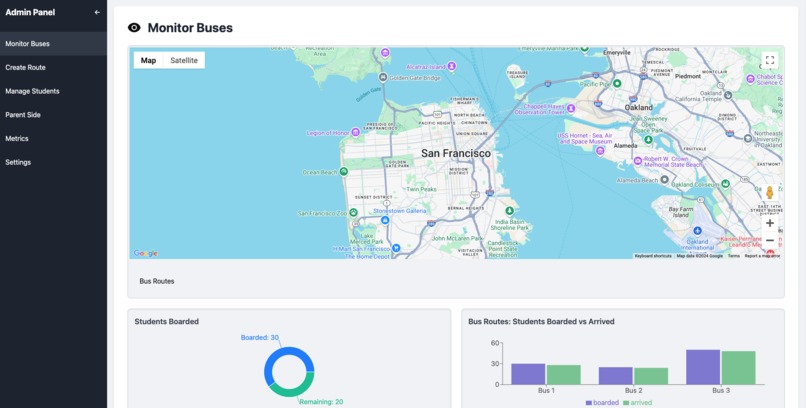Select the Street View pegman icon
The image size is (806, 408).
point(770,193)
